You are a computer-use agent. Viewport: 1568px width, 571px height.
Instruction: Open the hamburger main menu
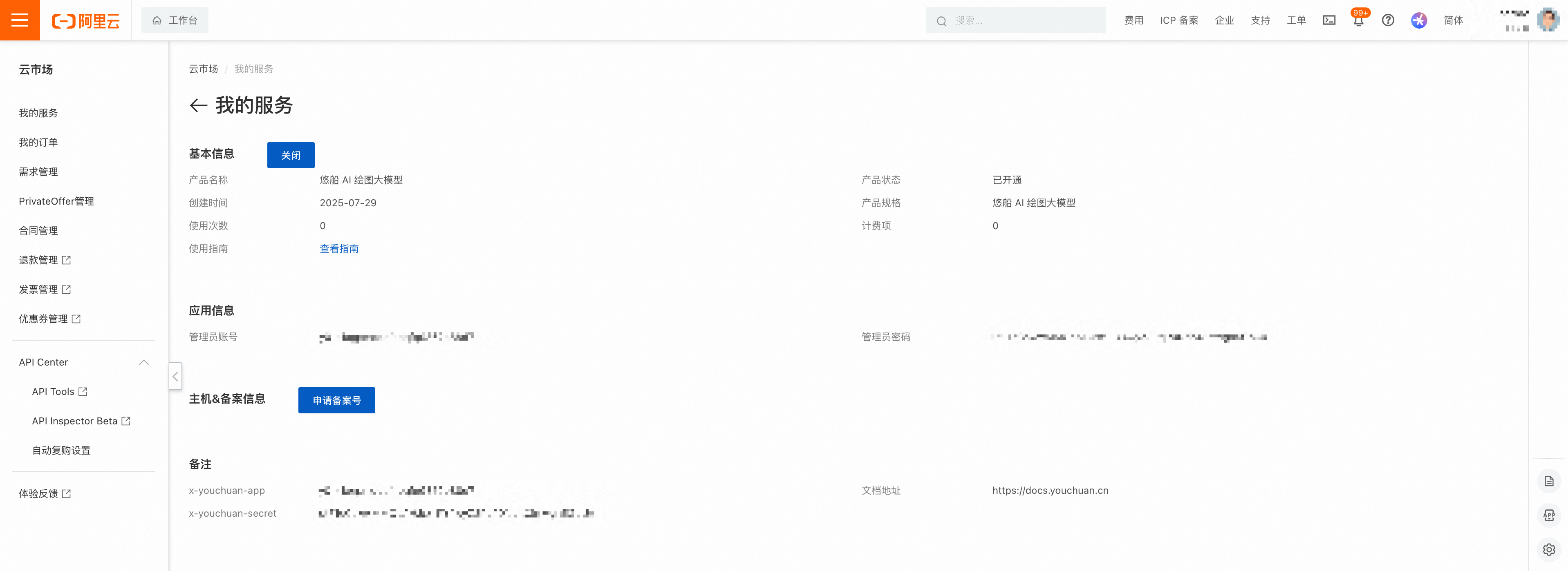coord(20,20)
